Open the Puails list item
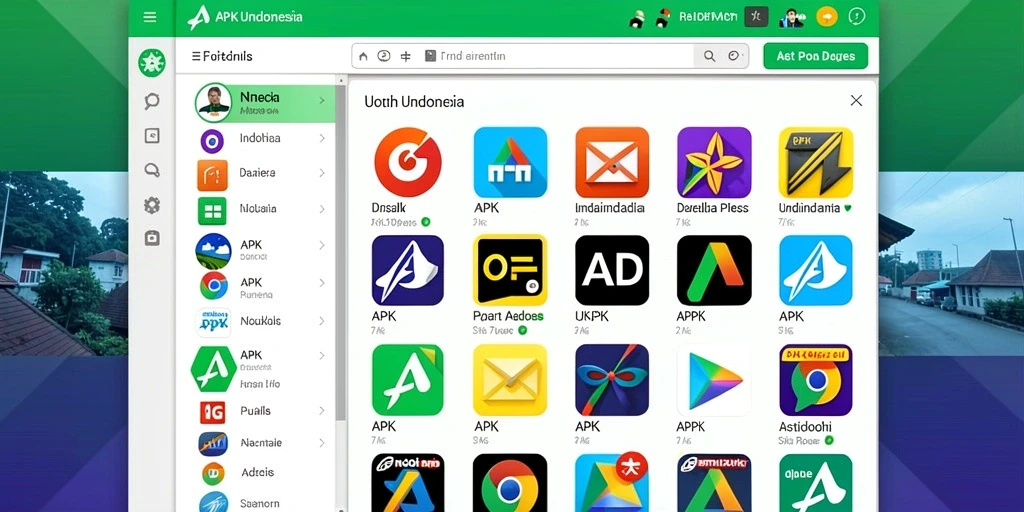 (x=264, y=411)
